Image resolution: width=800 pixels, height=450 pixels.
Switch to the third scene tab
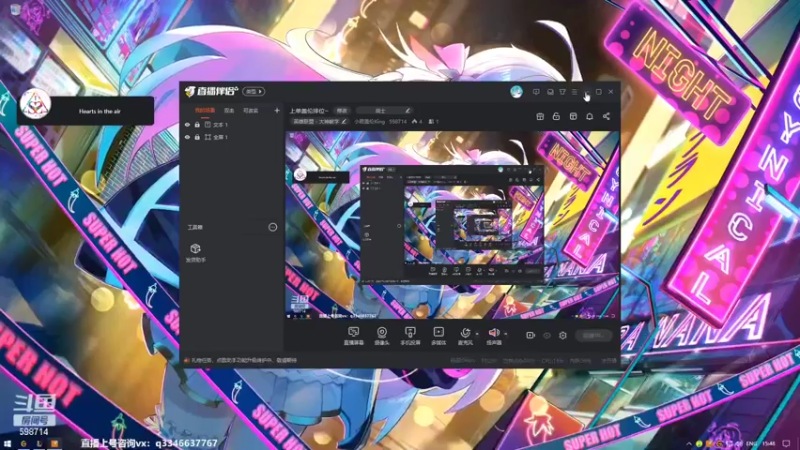251,111
